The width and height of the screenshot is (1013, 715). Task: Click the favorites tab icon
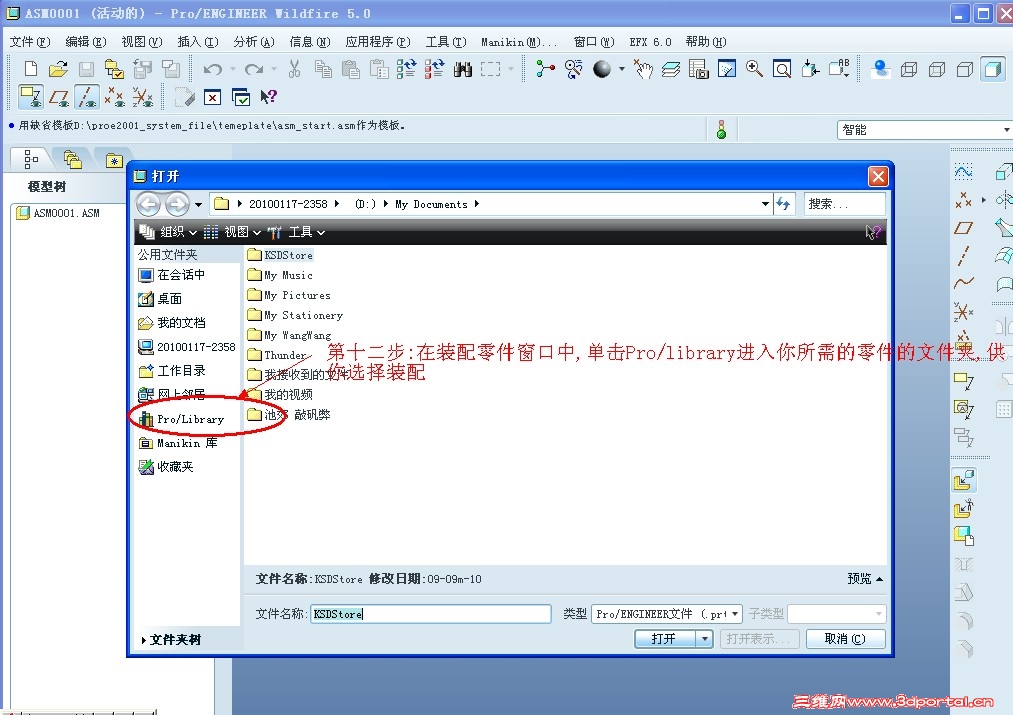click(114, 160)
